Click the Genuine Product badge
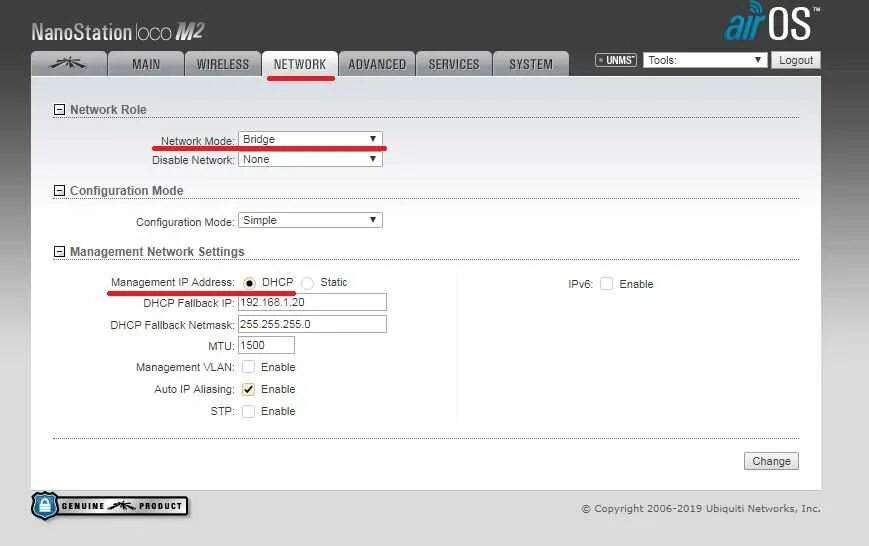The width and height of the screenshot is (869, 546). coord(110,506)
